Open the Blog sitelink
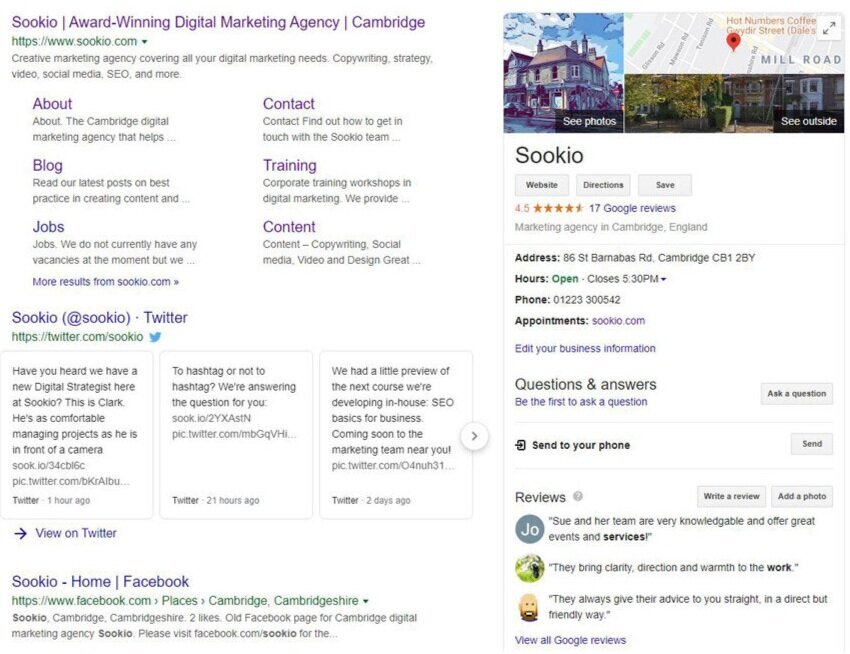 coord(48,165)
